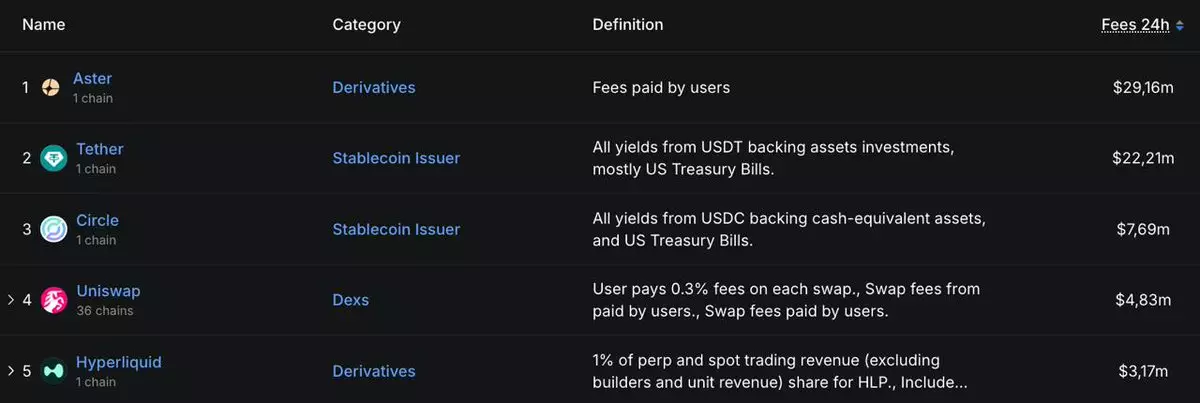Click the pink Uniswap unicorn logo
1200x403 pixels.
tap(53, 300)
